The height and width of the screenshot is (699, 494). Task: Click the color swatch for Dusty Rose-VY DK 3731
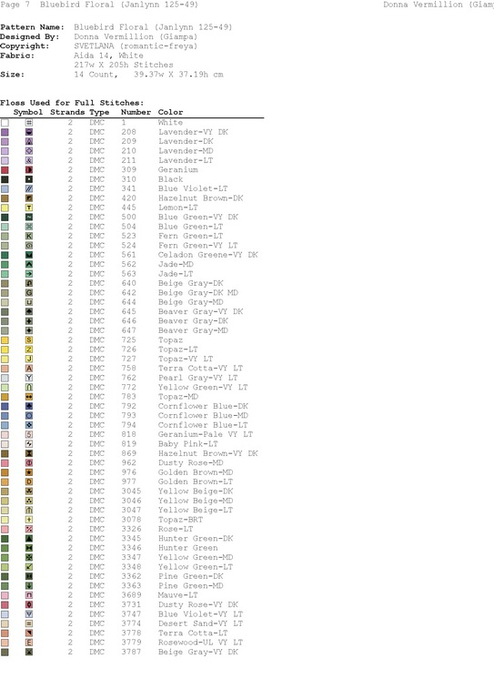click(x=5, y=605)
